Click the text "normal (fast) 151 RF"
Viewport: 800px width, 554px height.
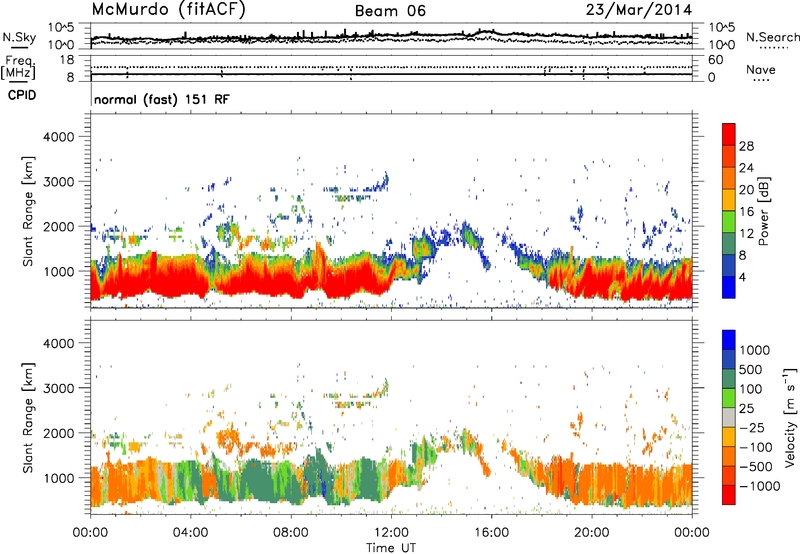point(162,99)
